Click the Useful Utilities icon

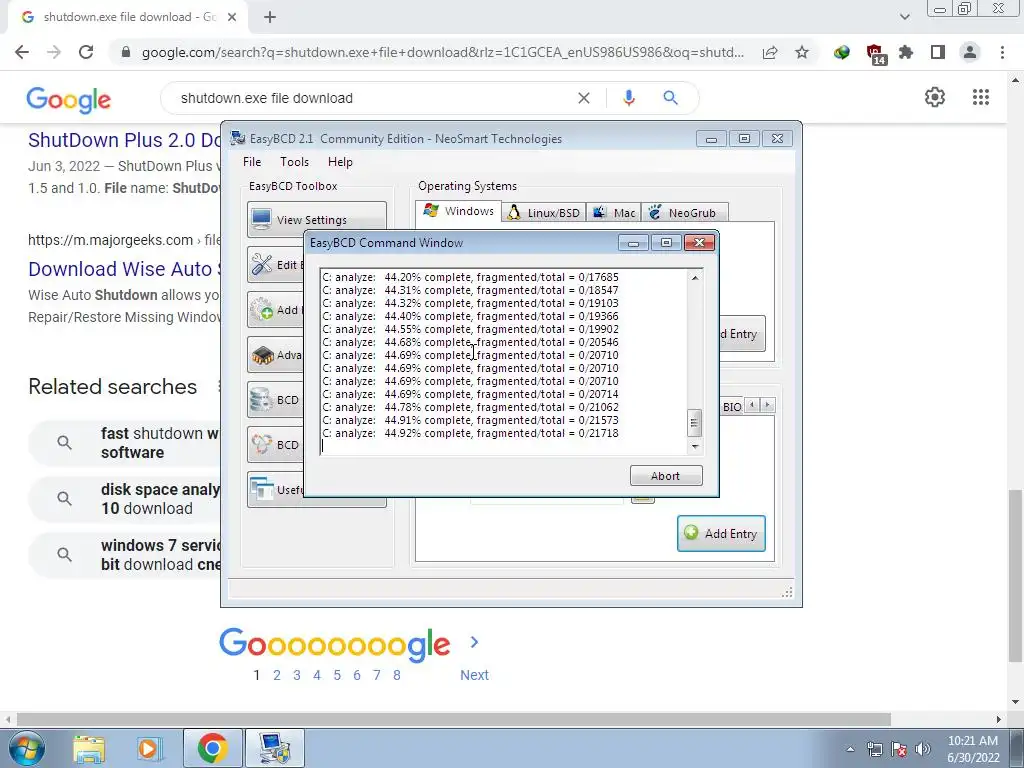[x=262, y=489]
